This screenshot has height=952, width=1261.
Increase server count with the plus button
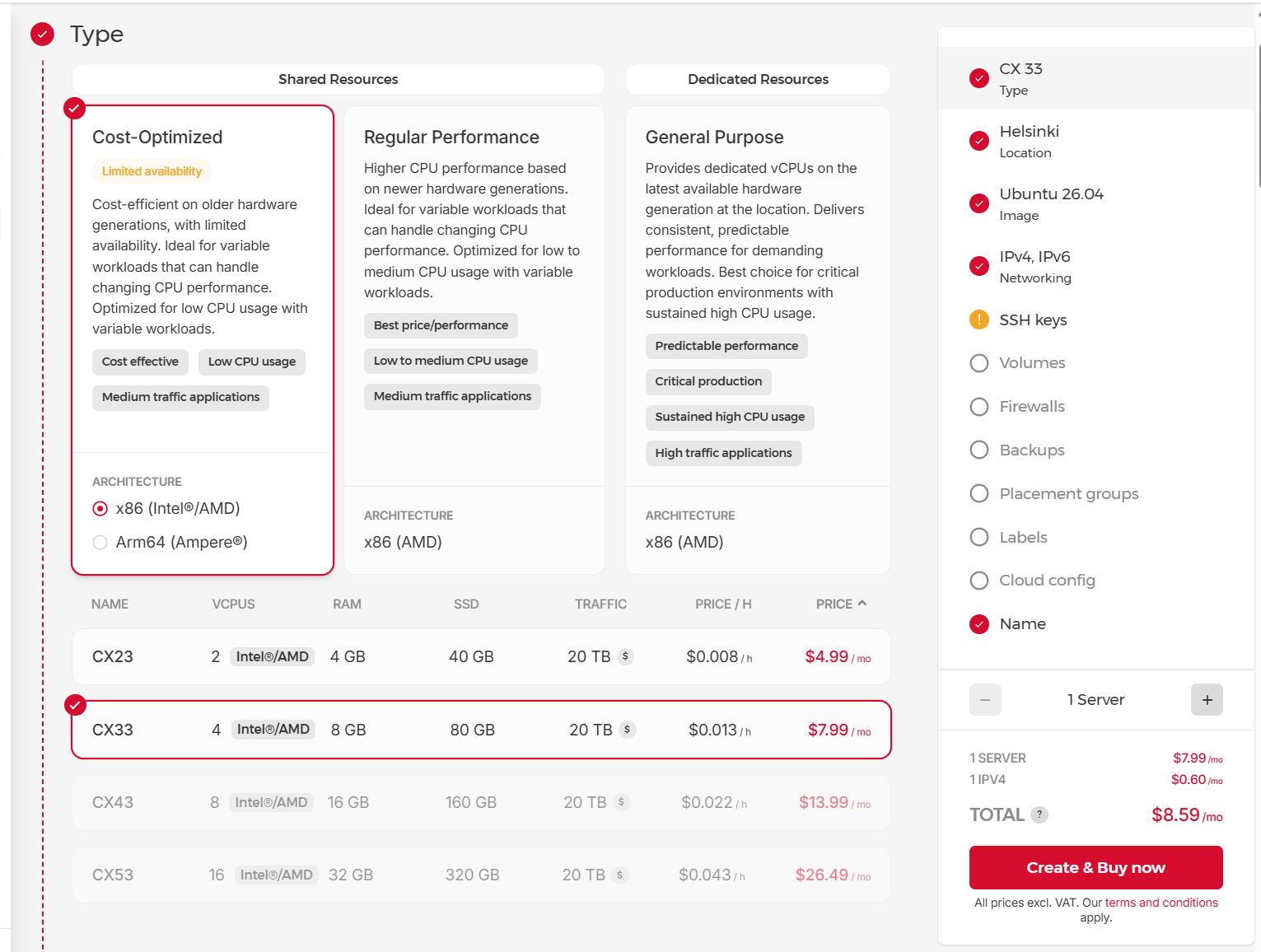pyautogui.click(x=1207, y=700)
